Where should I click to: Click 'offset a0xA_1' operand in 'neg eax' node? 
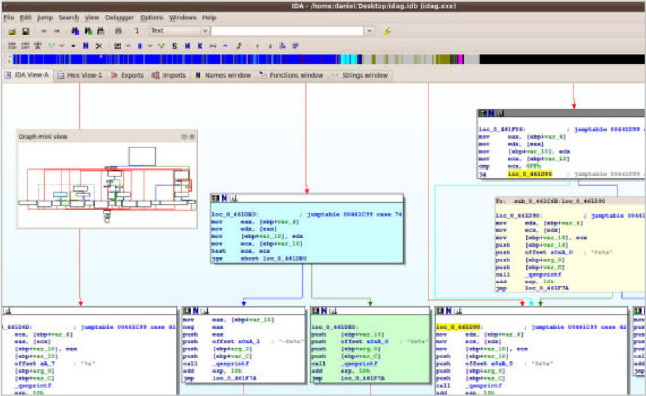236,342
